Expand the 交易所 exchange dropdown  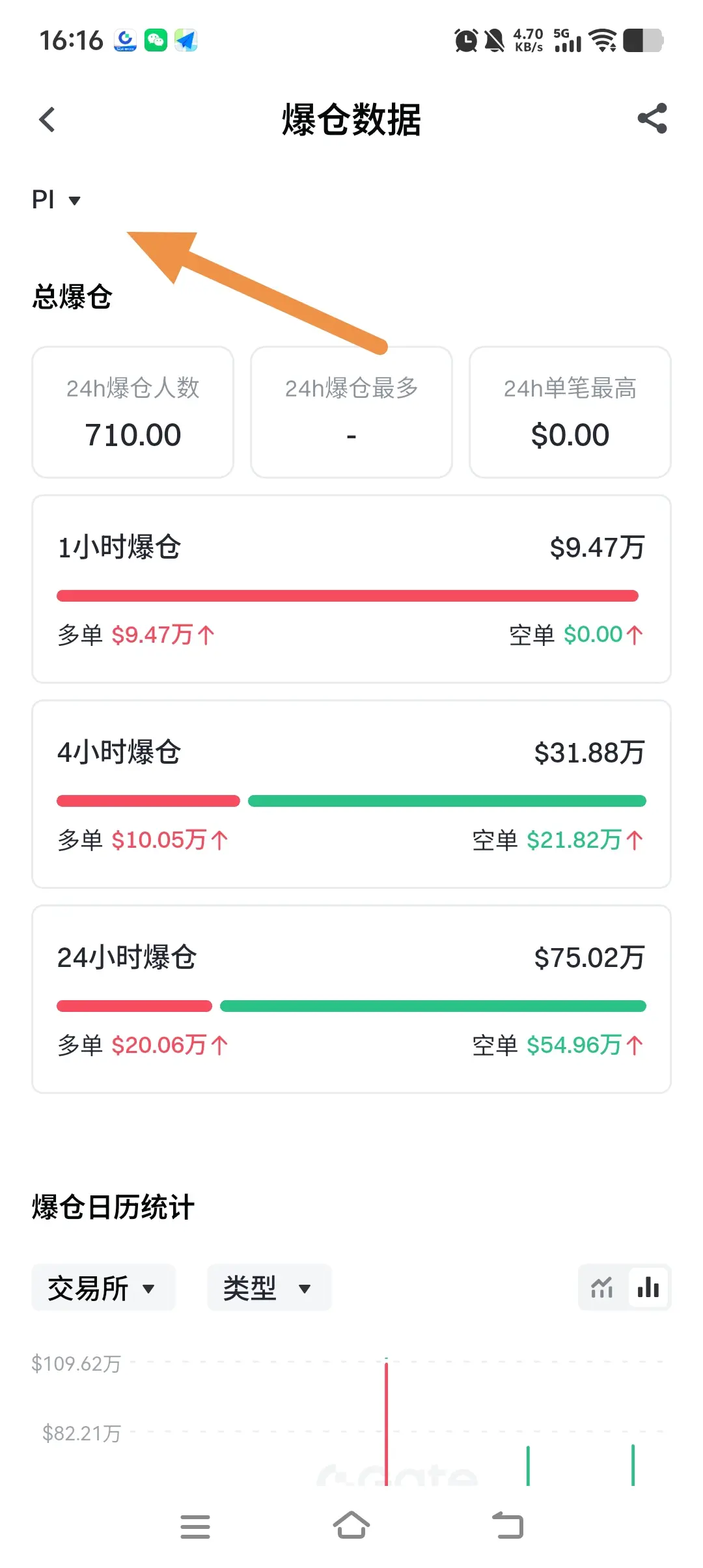pyautogui.click(x=103, y=1288)
